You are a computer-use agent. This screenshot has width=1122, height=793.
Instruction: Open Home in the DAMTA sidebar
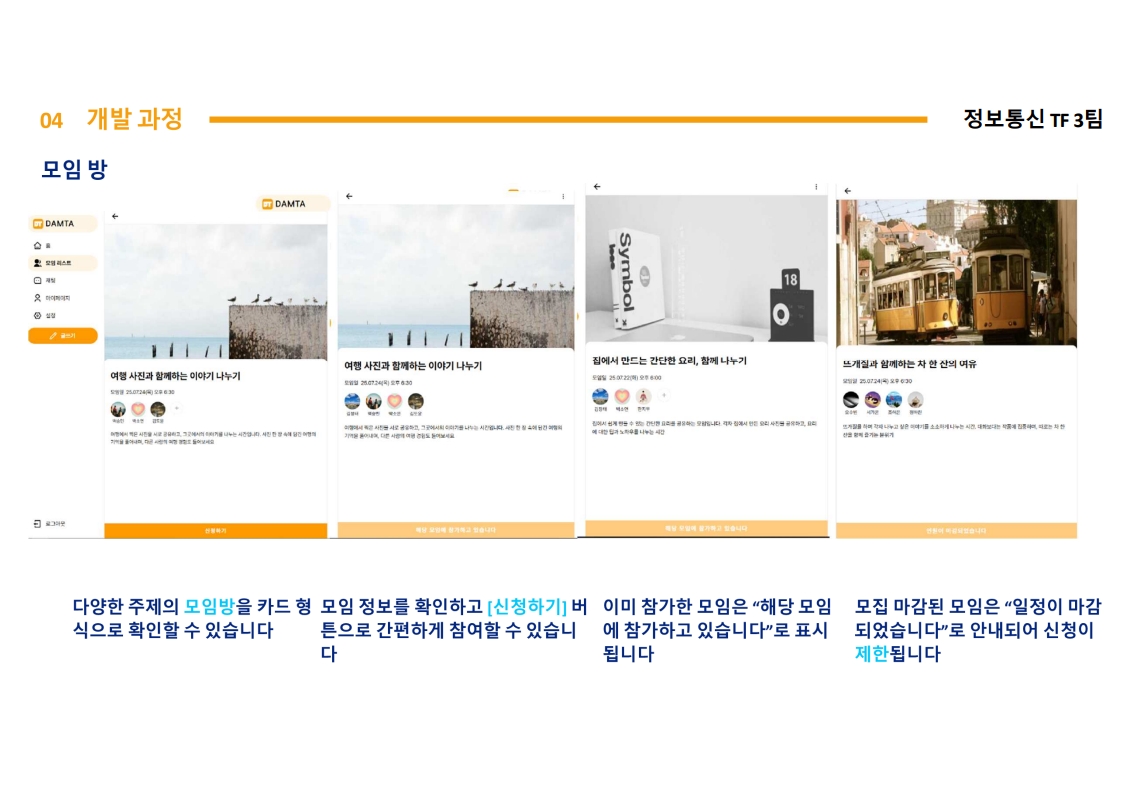pyautogui.click(x=42, y=245)
